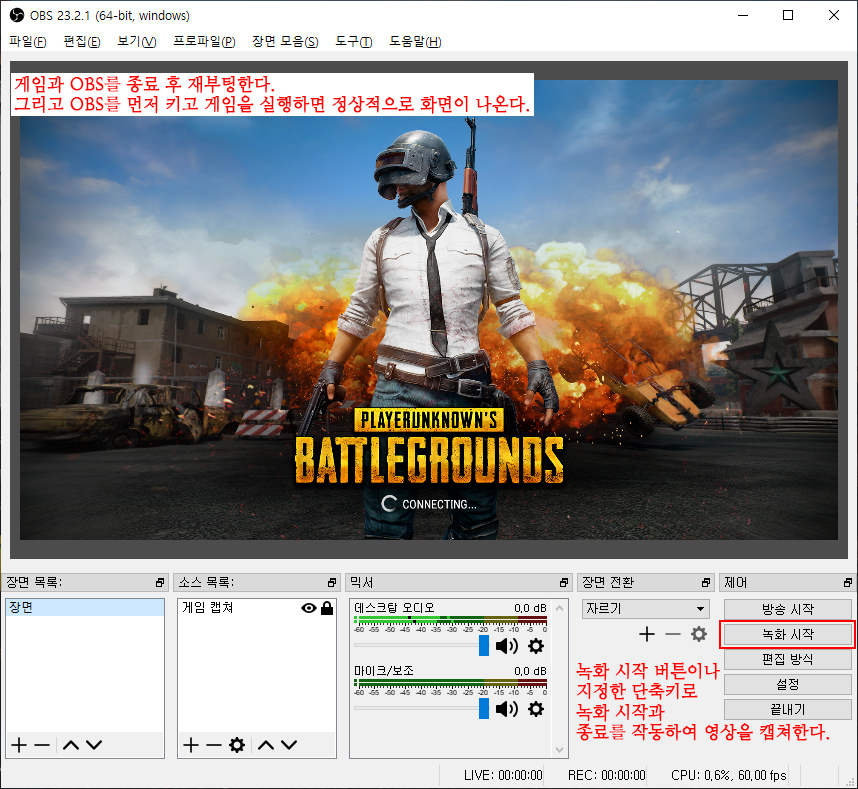This screenshot has width=858, height=789.
Task: Click the mixer scrollbar up arrow
Action: (x=559, y=608)
